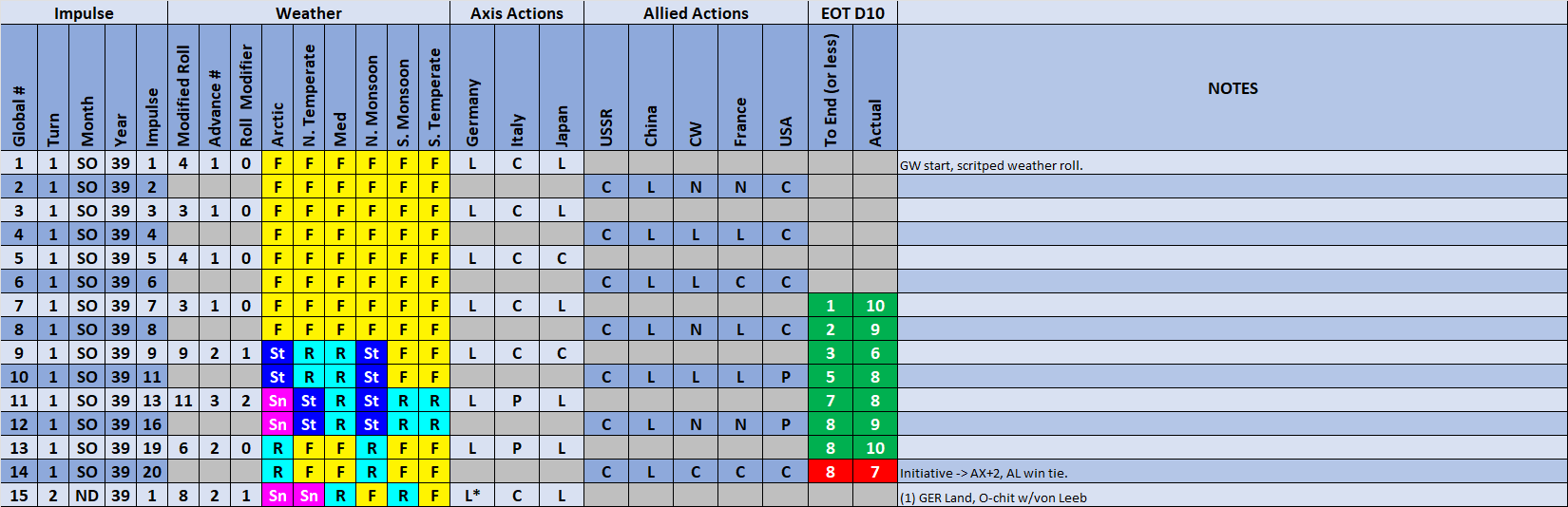Viewport: 1568px width, 507px height.
Task: Click the Global # cell numbered 15
Action: tap(19, 496)
